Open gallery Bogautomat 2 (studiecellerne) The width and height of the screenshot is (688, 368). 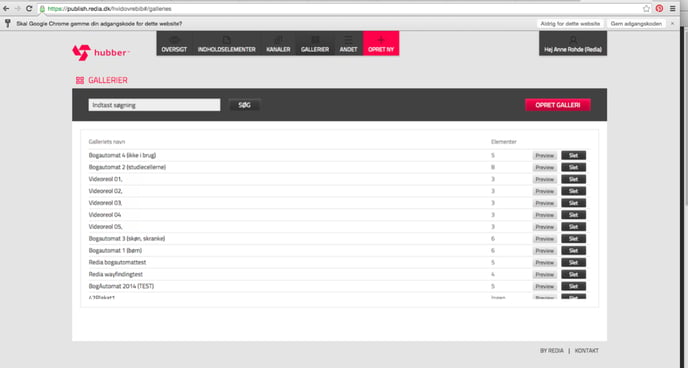[127, 167]
